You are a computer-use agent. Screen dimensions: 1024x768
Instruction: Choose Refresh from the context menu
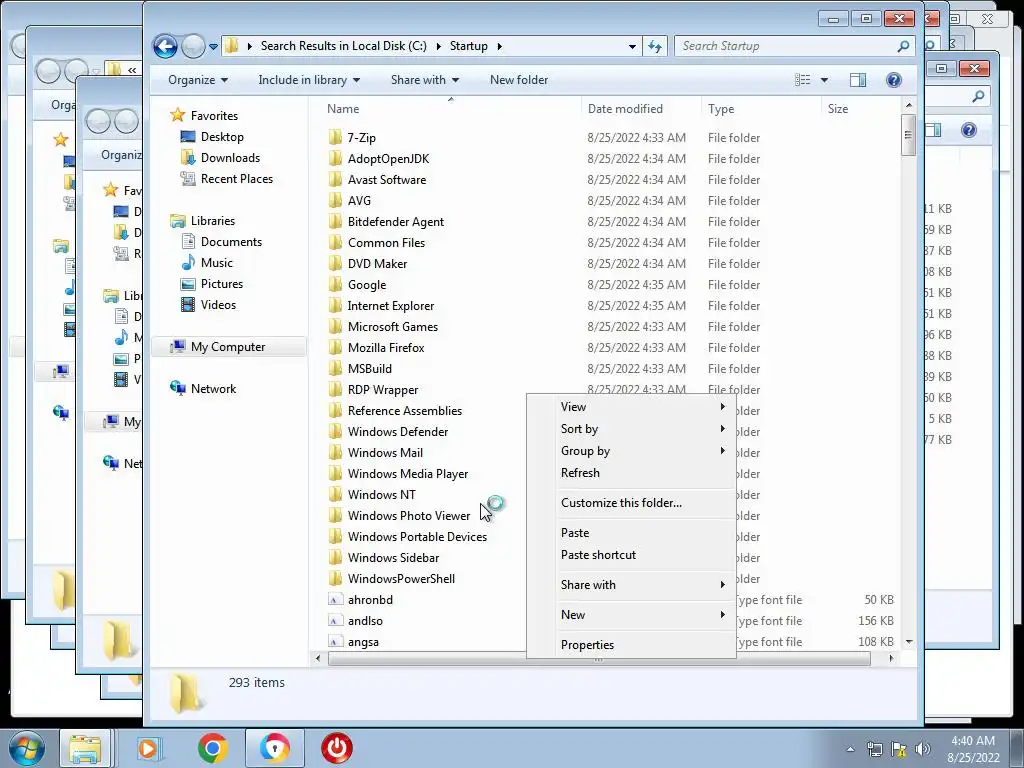click(632, 473)
